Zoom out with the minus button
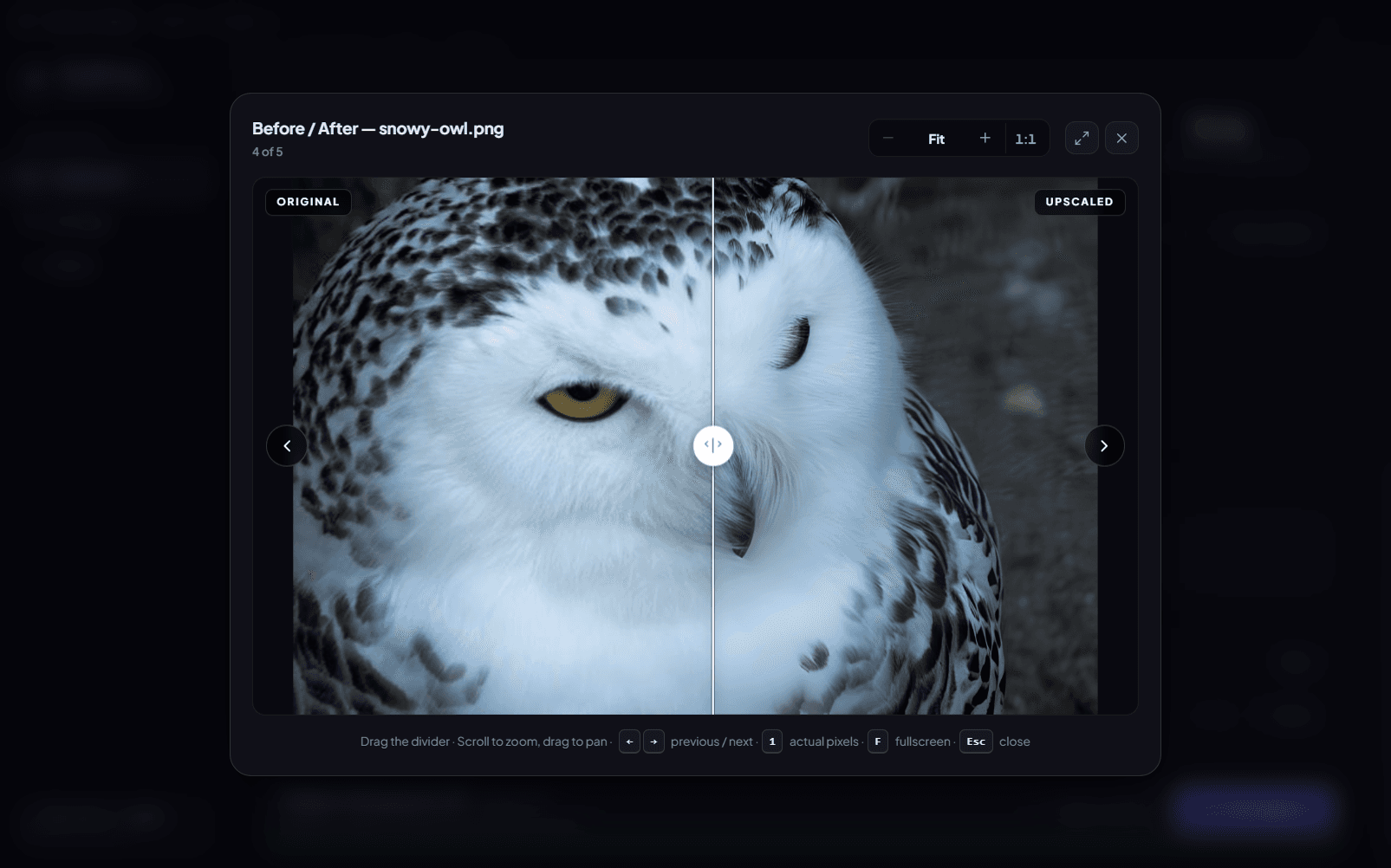Viewport: 1391px width, 868px height. (887, 139)
